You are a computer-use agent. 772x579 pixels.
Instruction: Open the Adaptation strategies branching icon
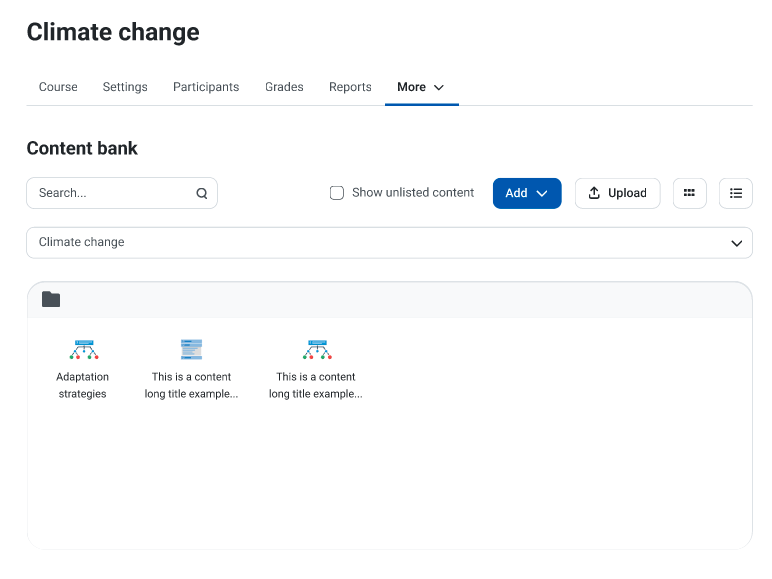[84, 350]
